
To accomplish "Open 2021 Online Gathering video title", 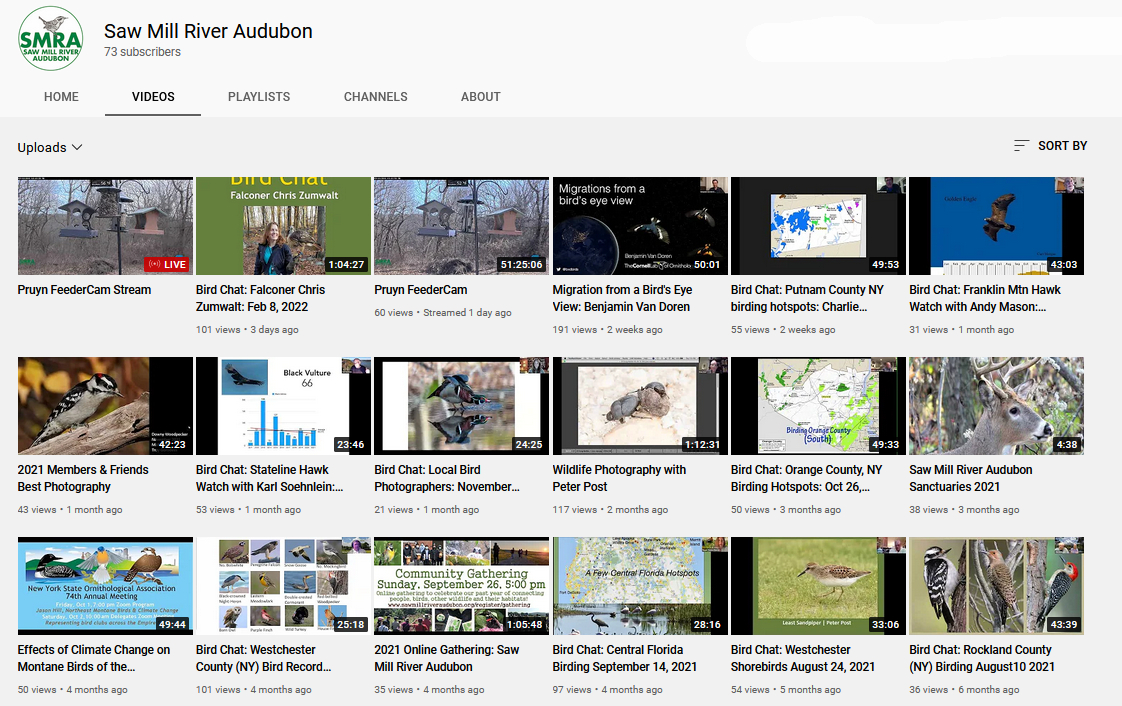I will [x=447, y=658].
